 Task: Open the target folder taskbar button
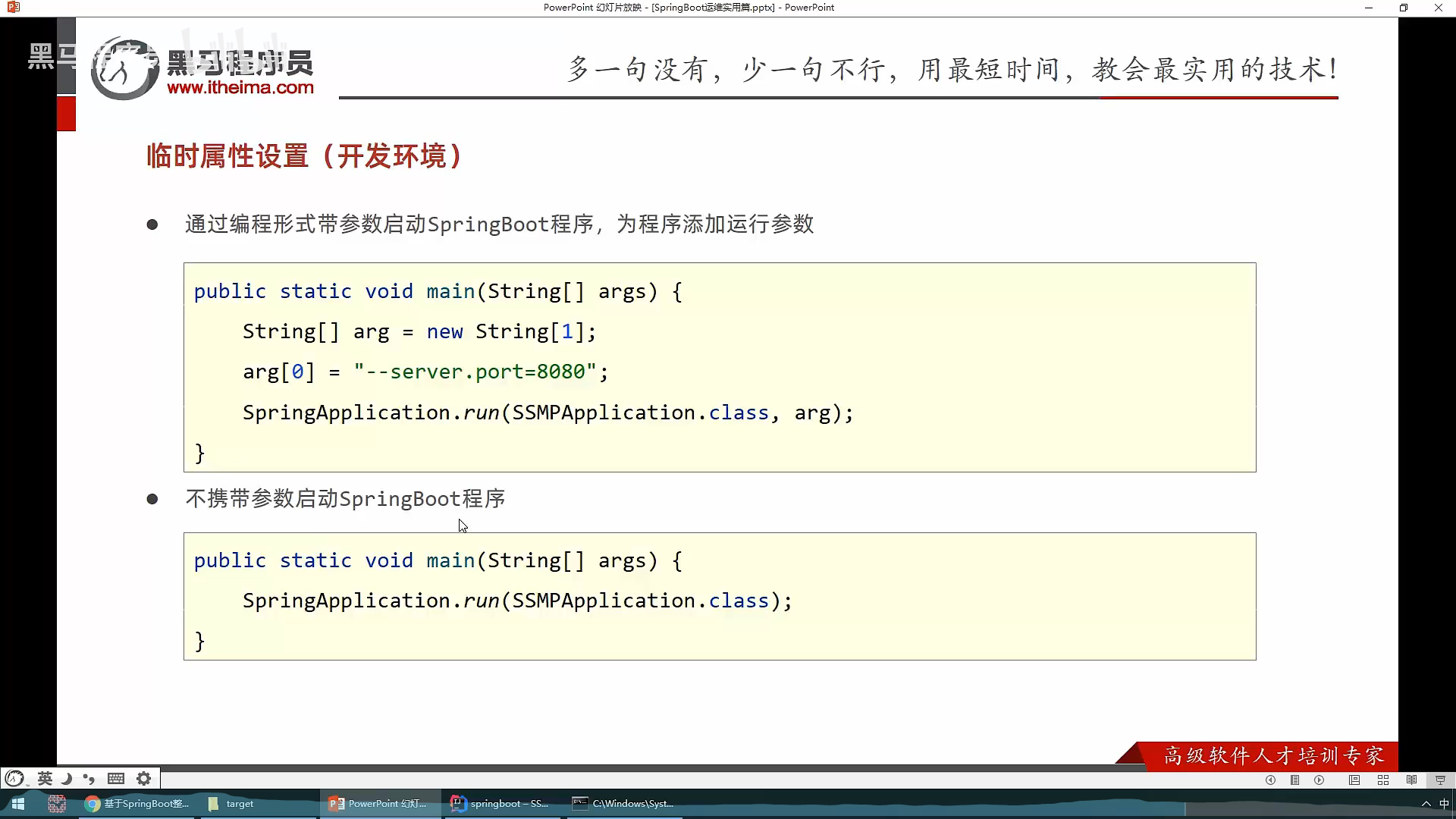(x=231, y=804)
